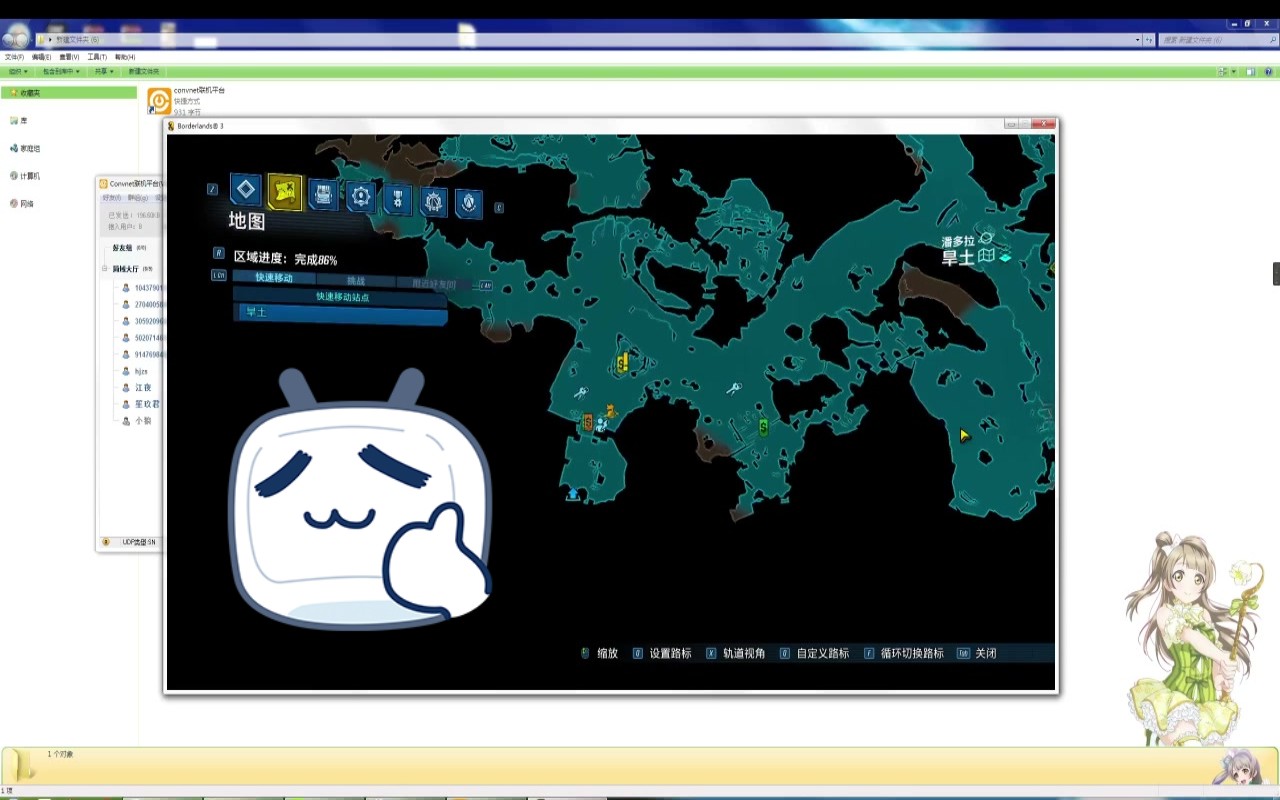Open the skills tab icon with gear ring
The height and width of the screenshot is (800, 1280).
click(361, 196)
